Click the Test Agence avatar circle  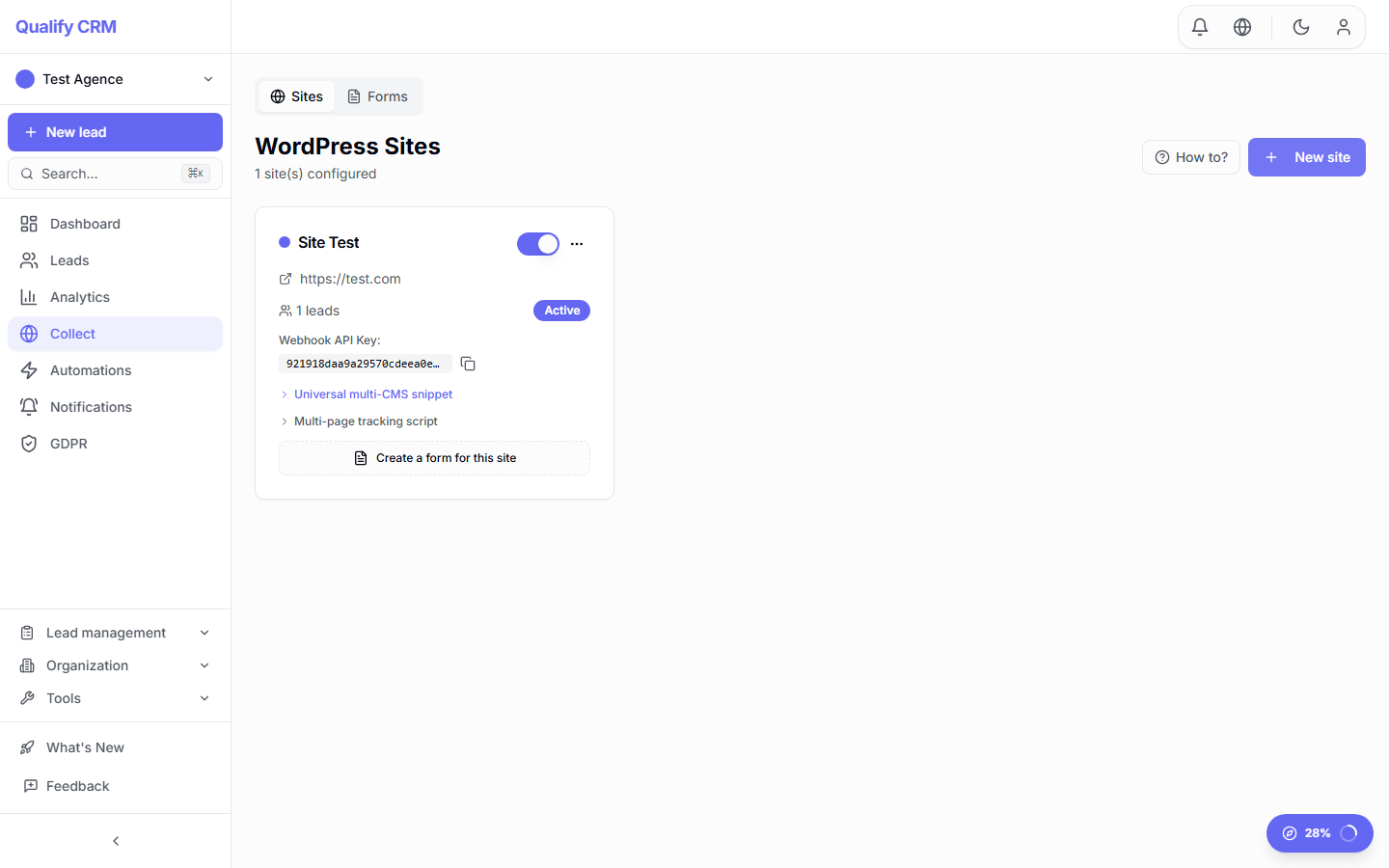coord(25,79)
